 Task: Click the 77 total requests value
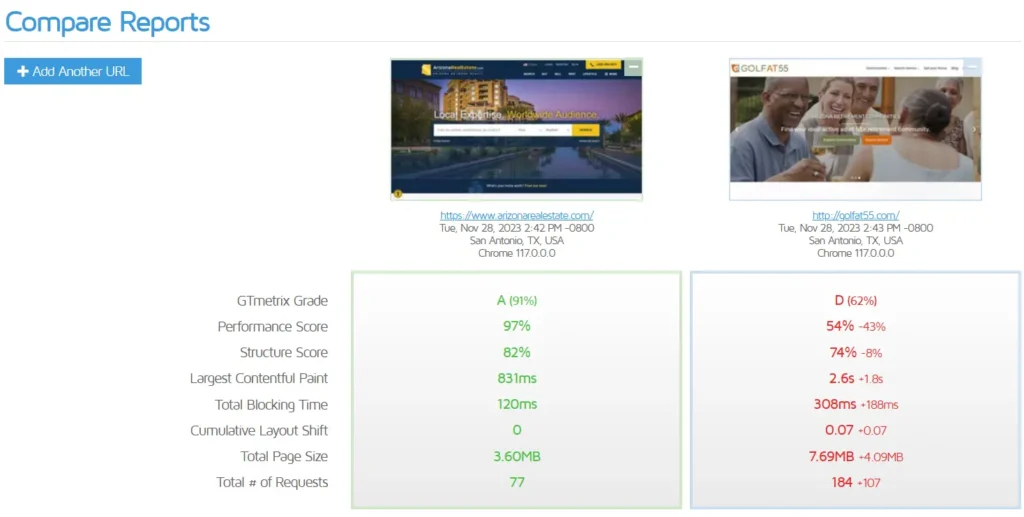pos(517,482)
